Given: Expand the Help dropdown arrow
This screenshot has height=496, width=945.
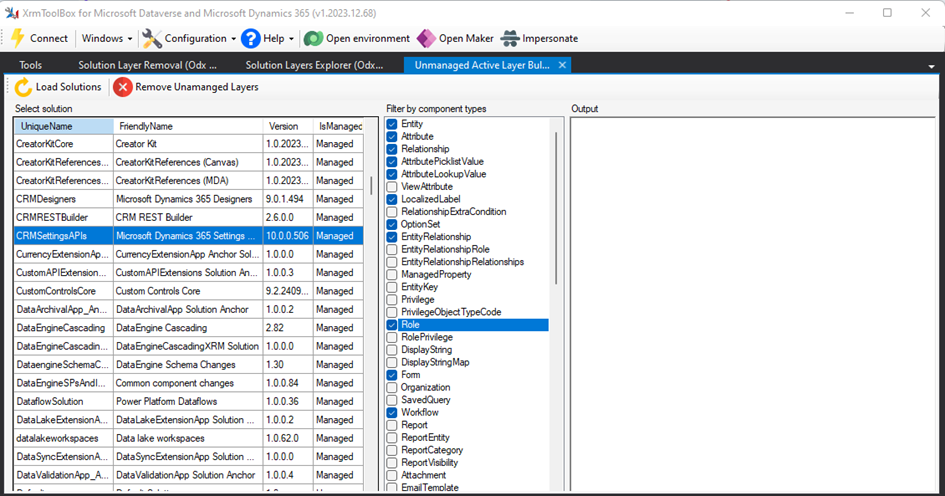Looking at the screenshot, I should pos(291,39).
